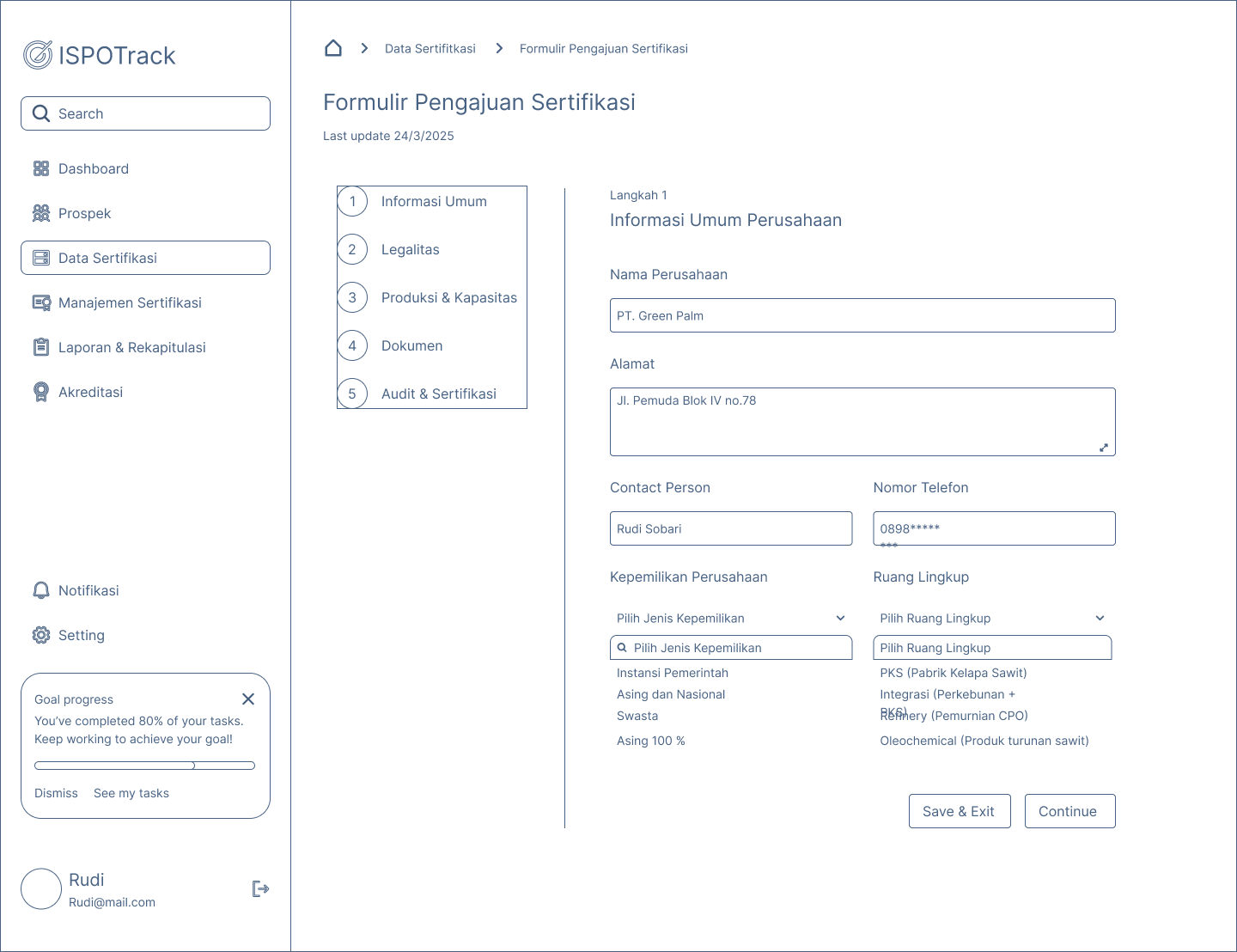Switch to the Audit & Sertifikasi step
Screen dimensions: 1237x952
pyautogui.click(x=439, y=394)
